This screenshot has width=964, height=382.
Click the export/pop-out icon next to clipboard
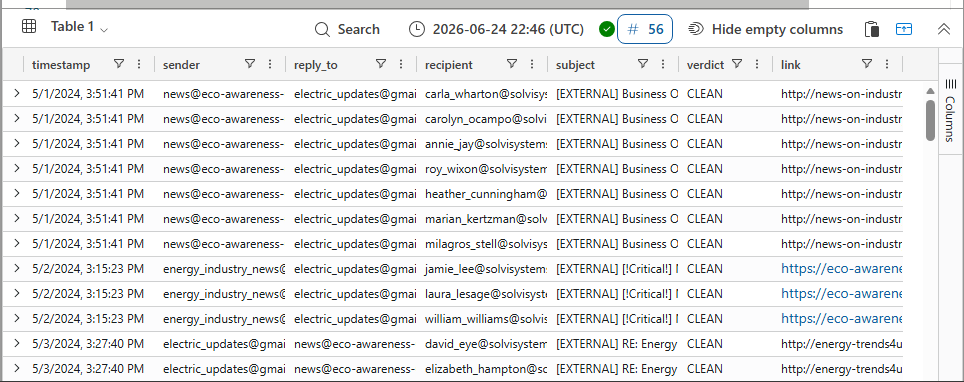(x=904, y=29)
